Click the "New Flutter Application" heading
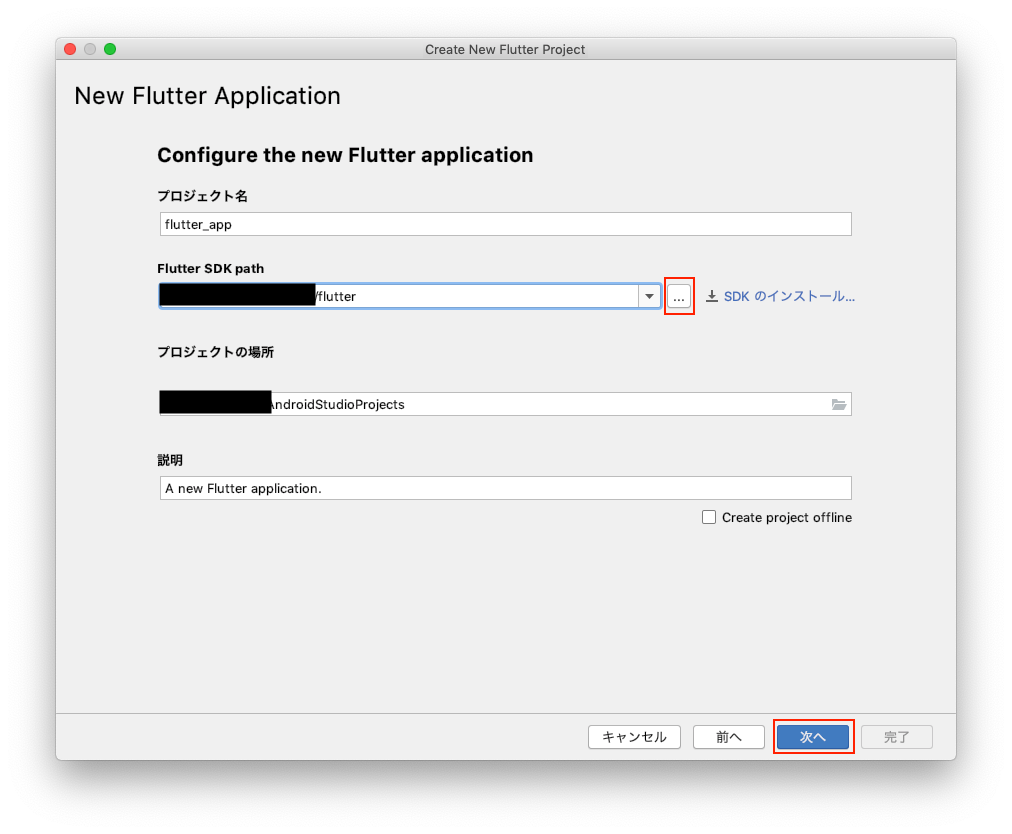The width and height of the screenshot is (1012, 834). (x=207, y=96)
